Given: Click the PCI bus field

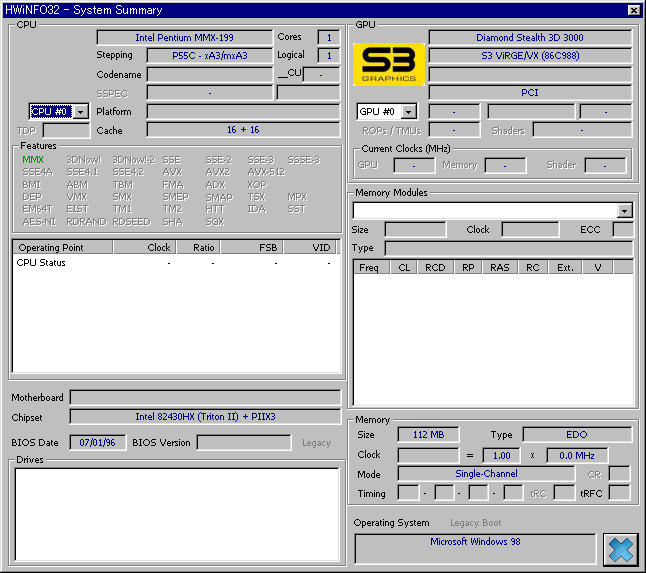Looking at the screenshot, I should (x=530, y=93).
